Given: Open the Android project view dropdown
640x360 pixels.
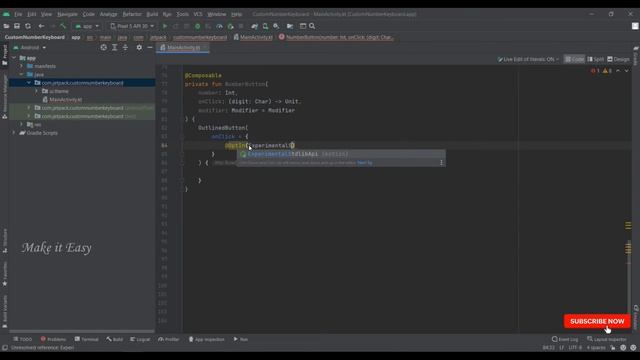Looking at the screenshot, I should pos(29,47).
